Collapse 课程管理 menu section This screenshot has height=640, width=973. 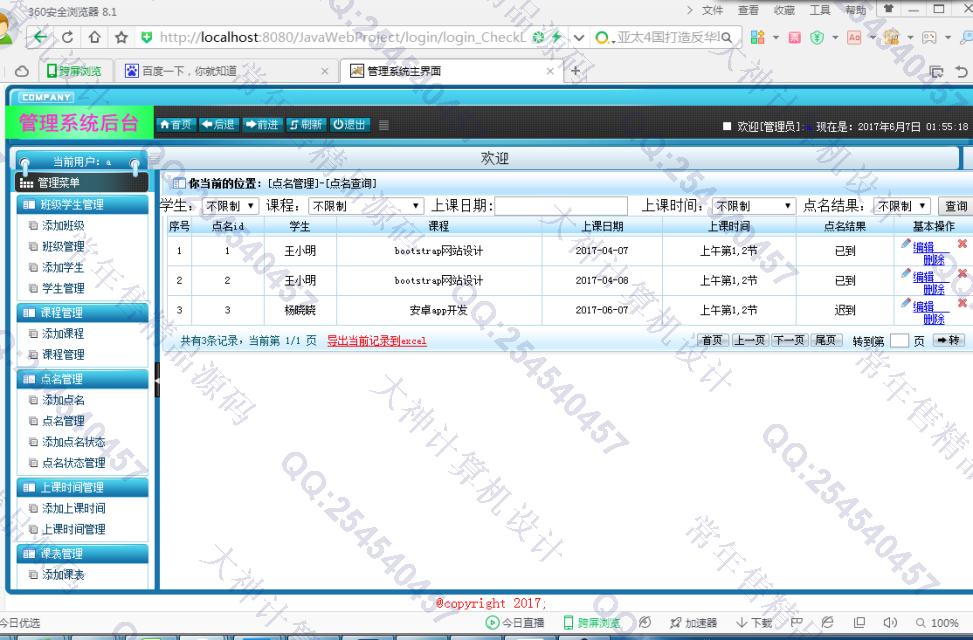(x=83, y=312)
